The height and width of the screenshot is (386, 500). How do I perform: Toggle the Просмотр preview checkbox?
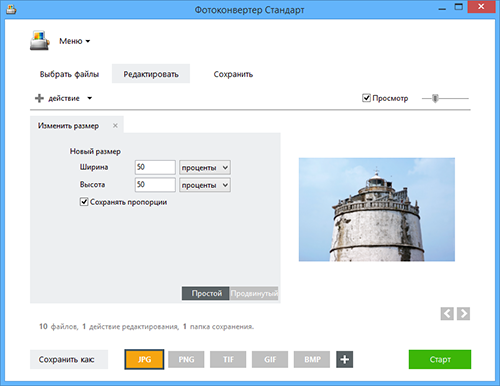click(x=366, y=98)
